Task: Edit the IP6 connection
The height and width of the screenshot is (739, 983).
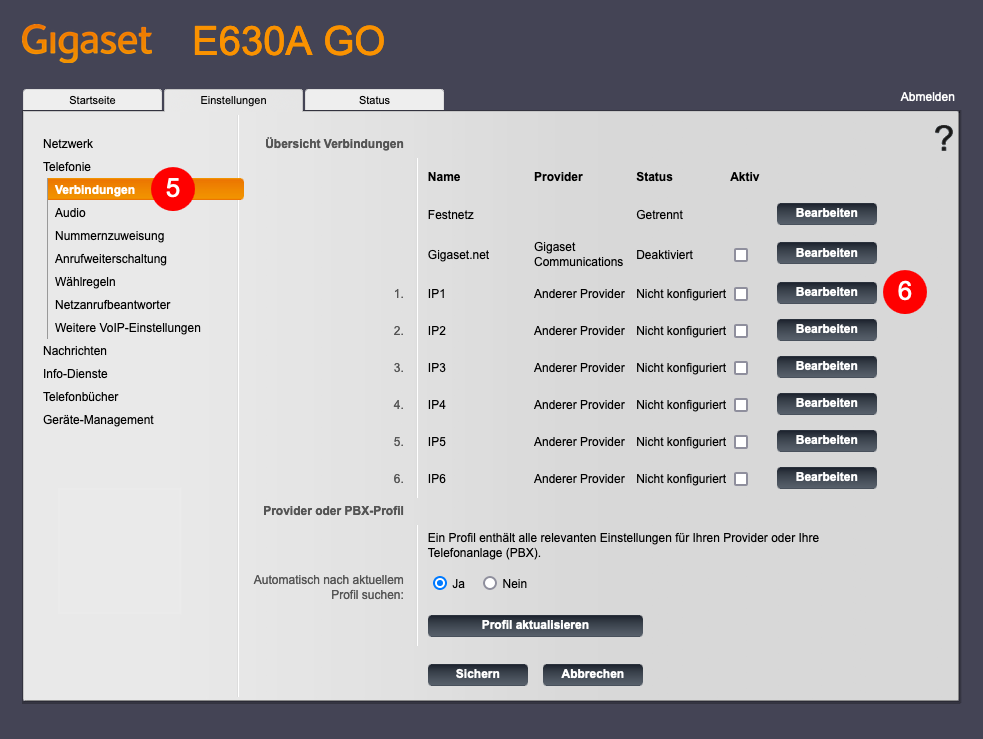Action: 826,478
